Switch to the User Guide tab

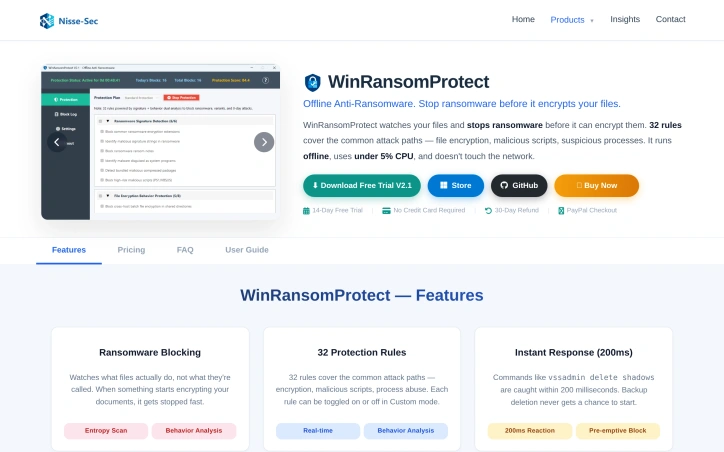point(247,250)
